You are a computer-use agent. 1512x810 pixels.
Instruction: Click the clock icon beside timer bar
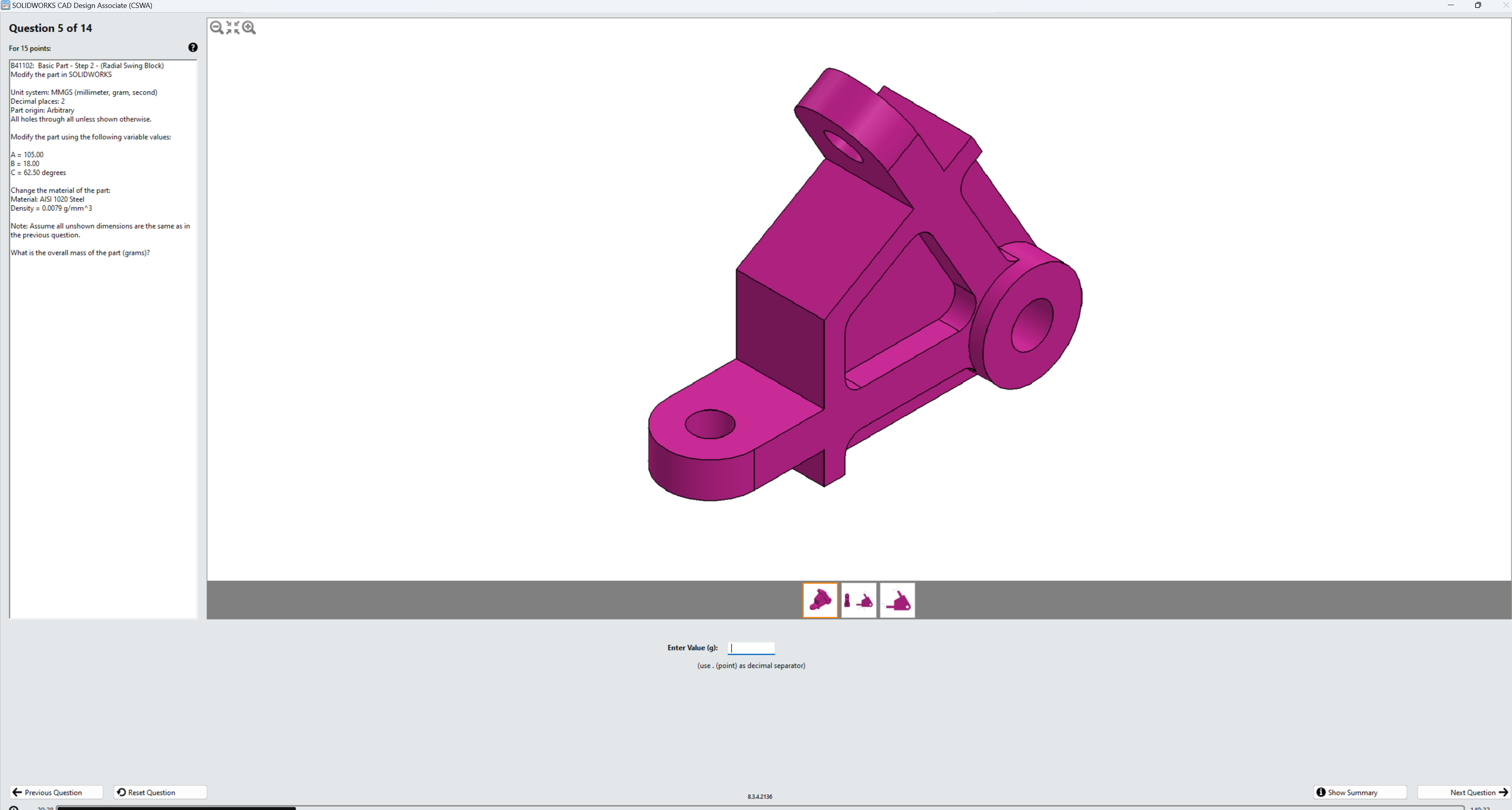(13, 808)
